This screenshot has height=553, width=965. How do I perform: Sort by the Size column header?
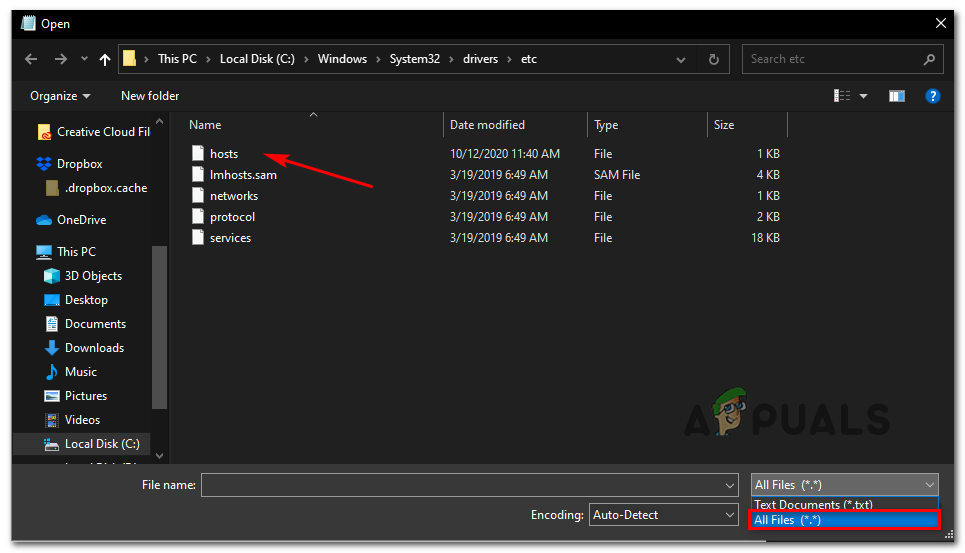(748, 125)
